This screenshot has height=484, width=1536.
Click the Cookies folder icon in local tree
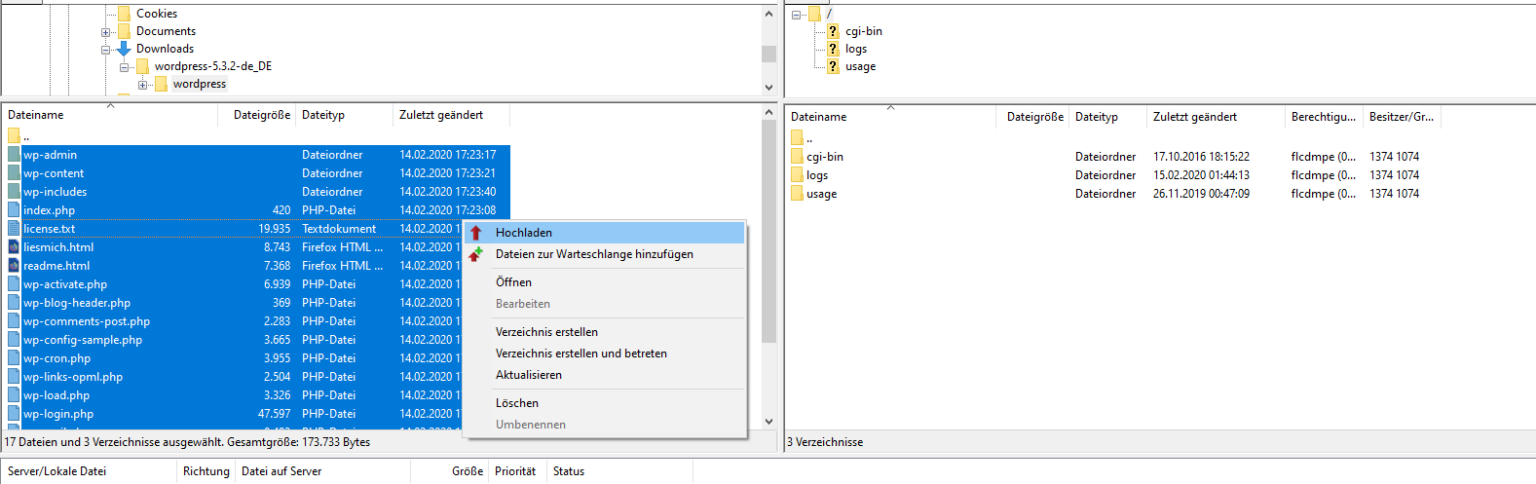click(124, 14)
